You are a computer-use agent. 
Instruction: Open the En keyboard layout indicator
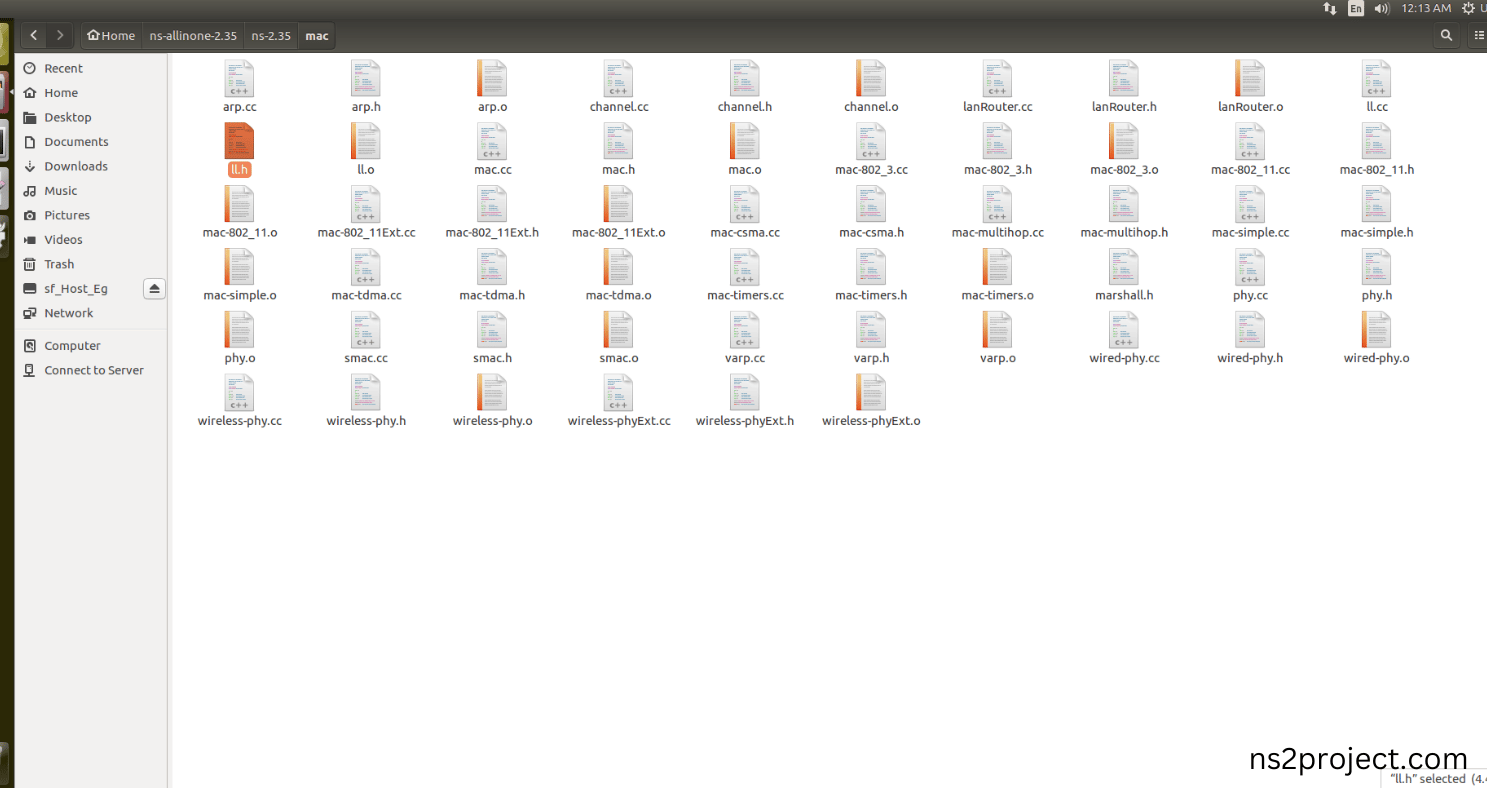point(1355,8)
